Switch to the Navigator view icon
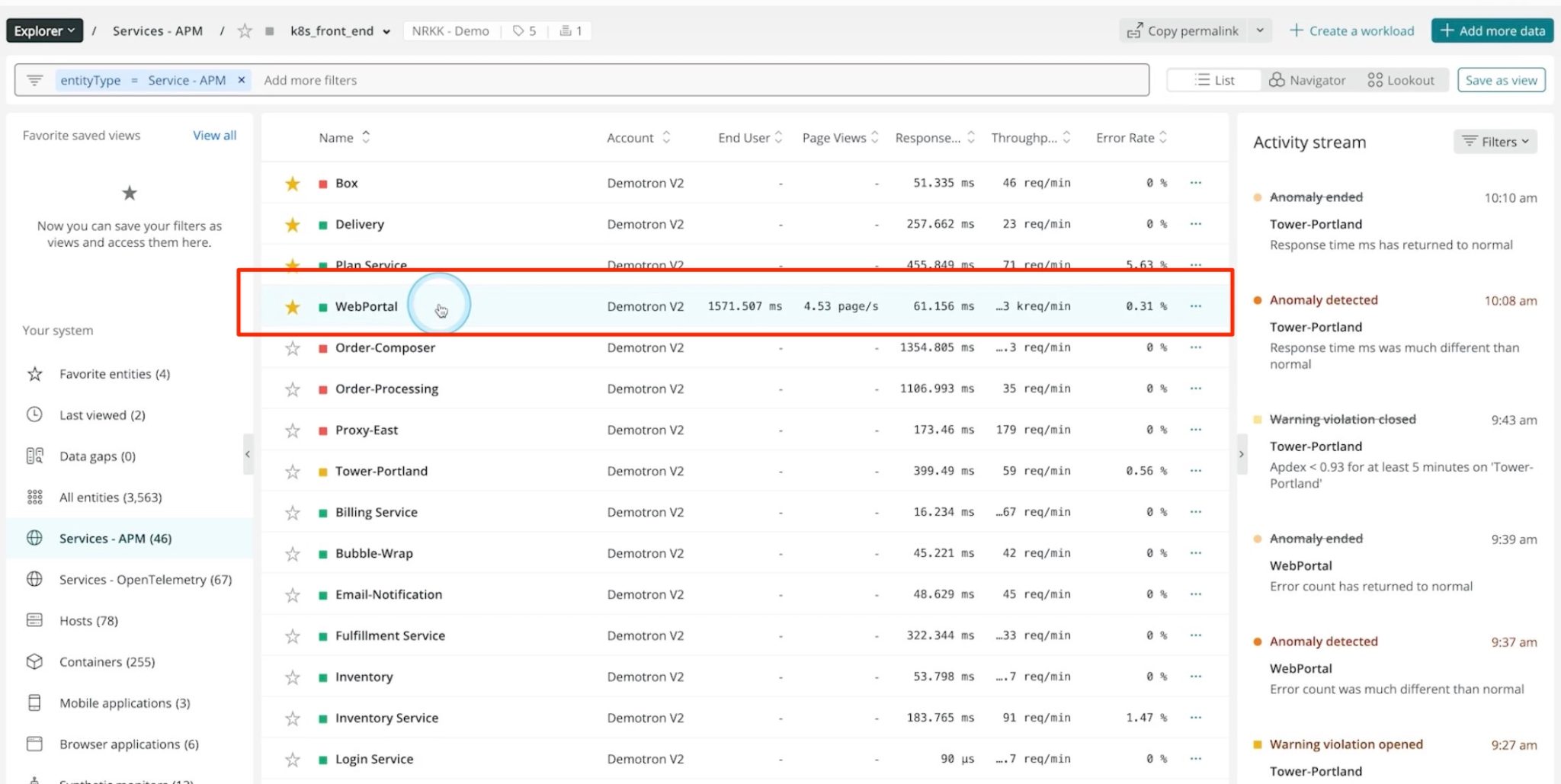 coord(1277,80)
